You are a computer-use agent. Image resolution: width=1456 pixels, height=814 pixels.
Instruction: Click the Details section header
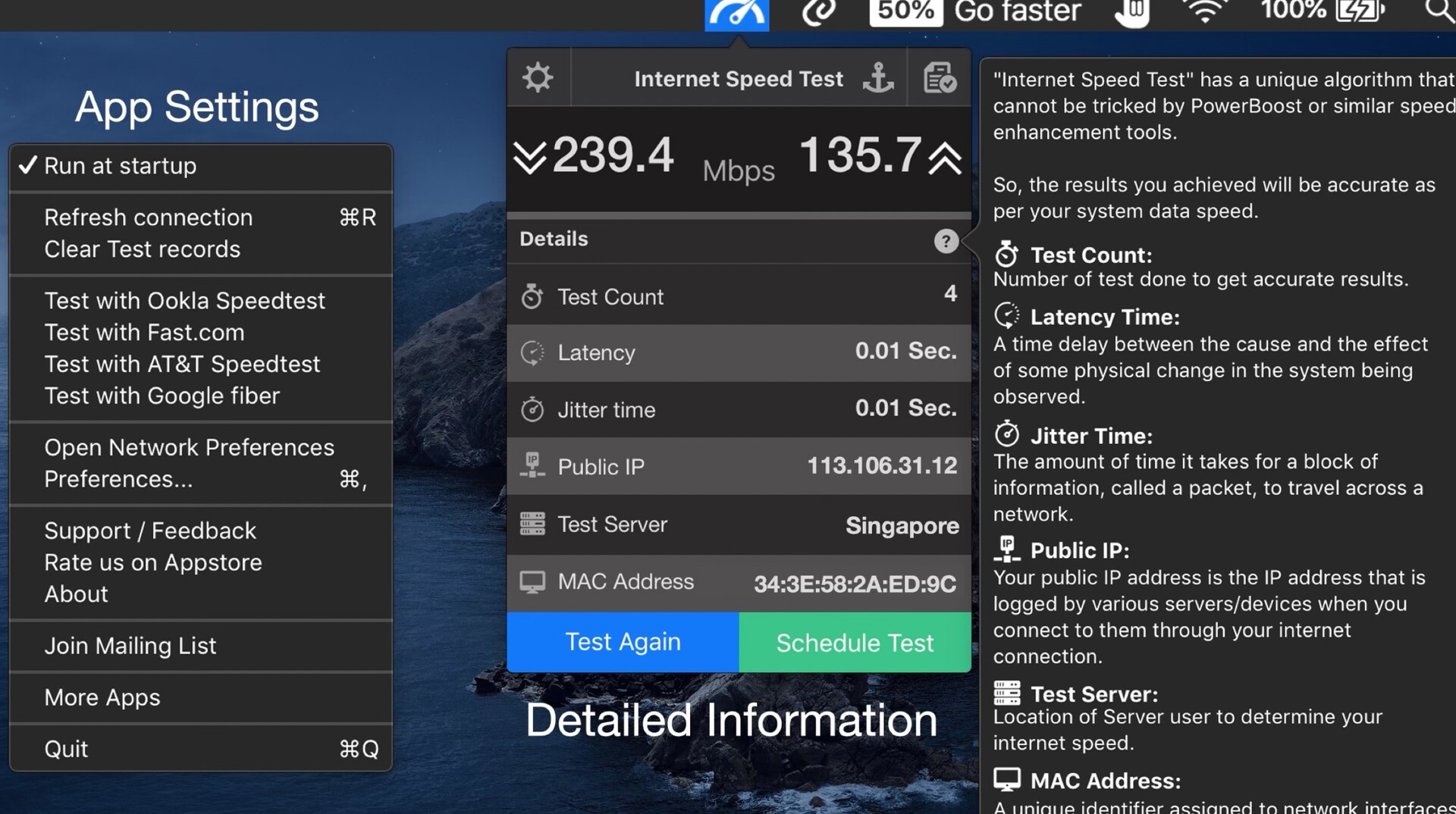coord(554,239)
